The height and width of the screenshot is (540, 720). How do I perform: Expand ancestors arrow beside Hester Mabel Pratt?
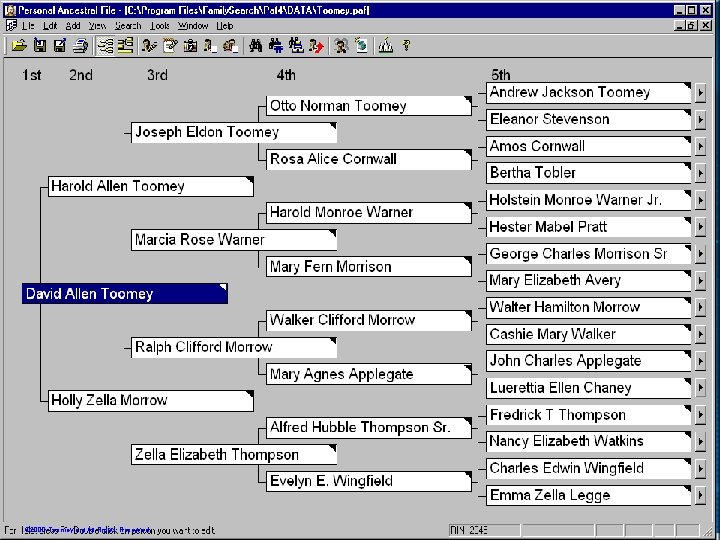click(x=700, y=227)
